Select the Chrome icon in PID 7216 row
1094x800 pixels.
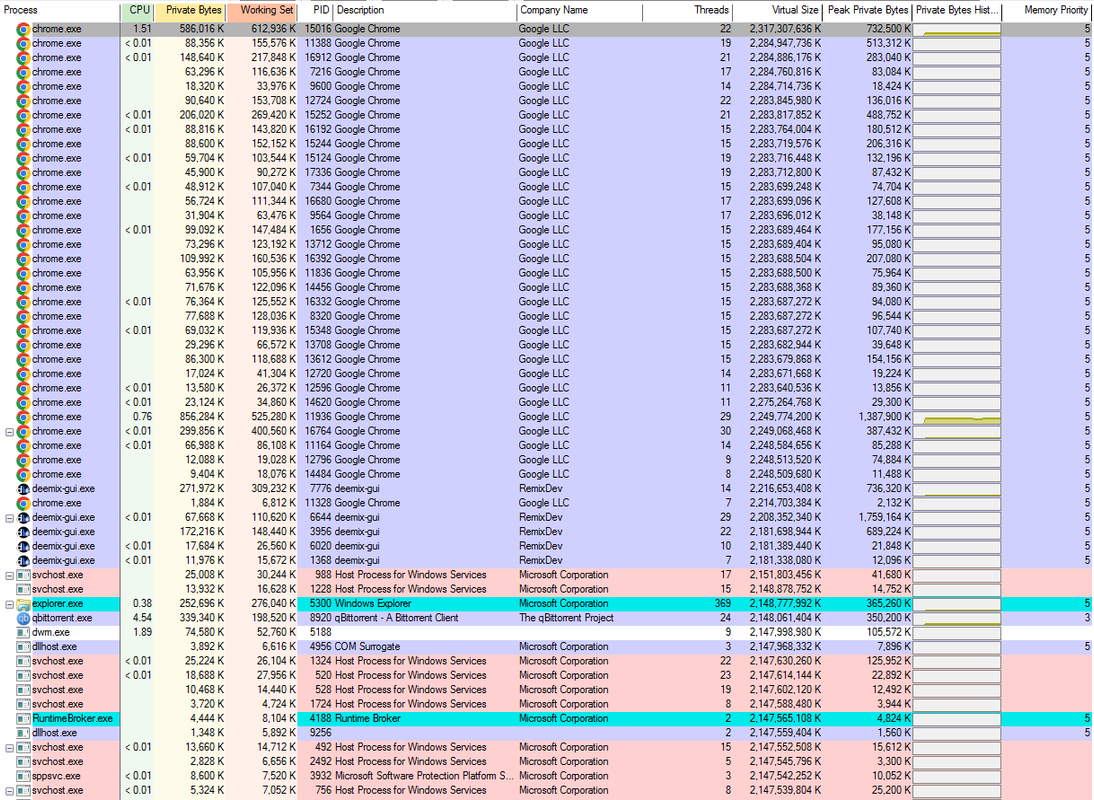23,72
